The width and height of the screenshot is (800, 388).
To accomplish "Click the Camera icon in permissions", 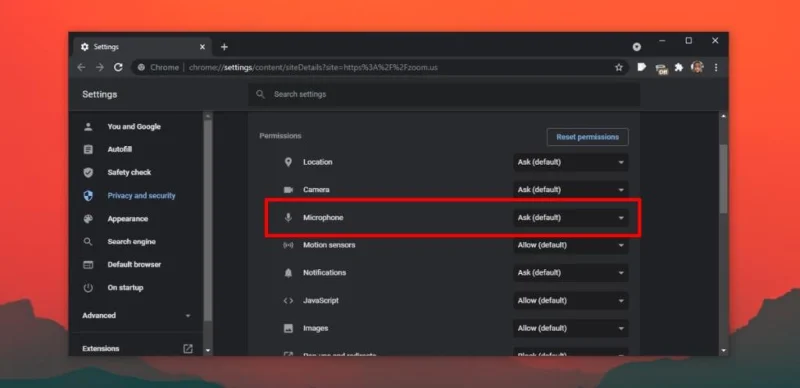I will click(x=288, y=190).
